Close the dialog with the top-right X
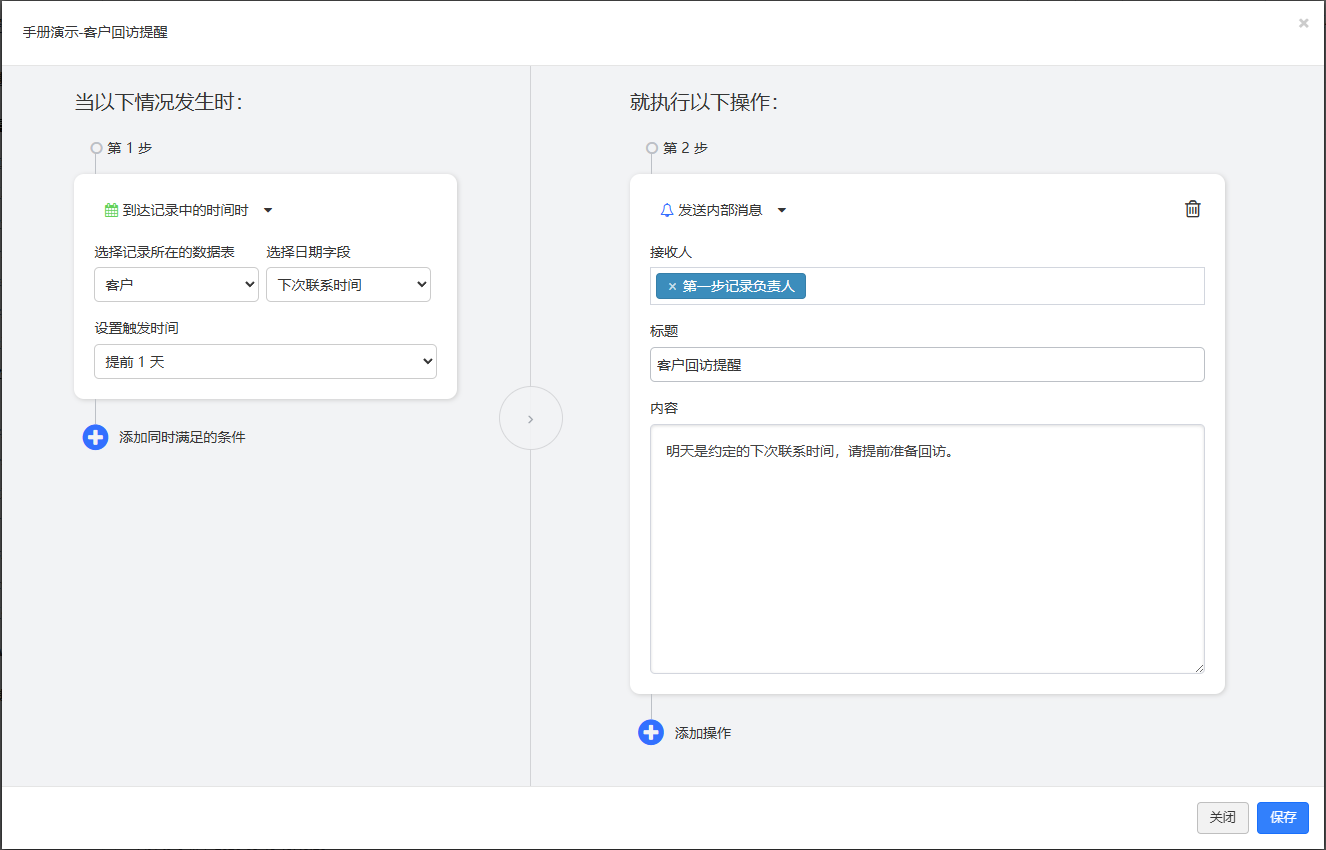The height and width of the screenshot is (850, 1326). [1303, 23]
